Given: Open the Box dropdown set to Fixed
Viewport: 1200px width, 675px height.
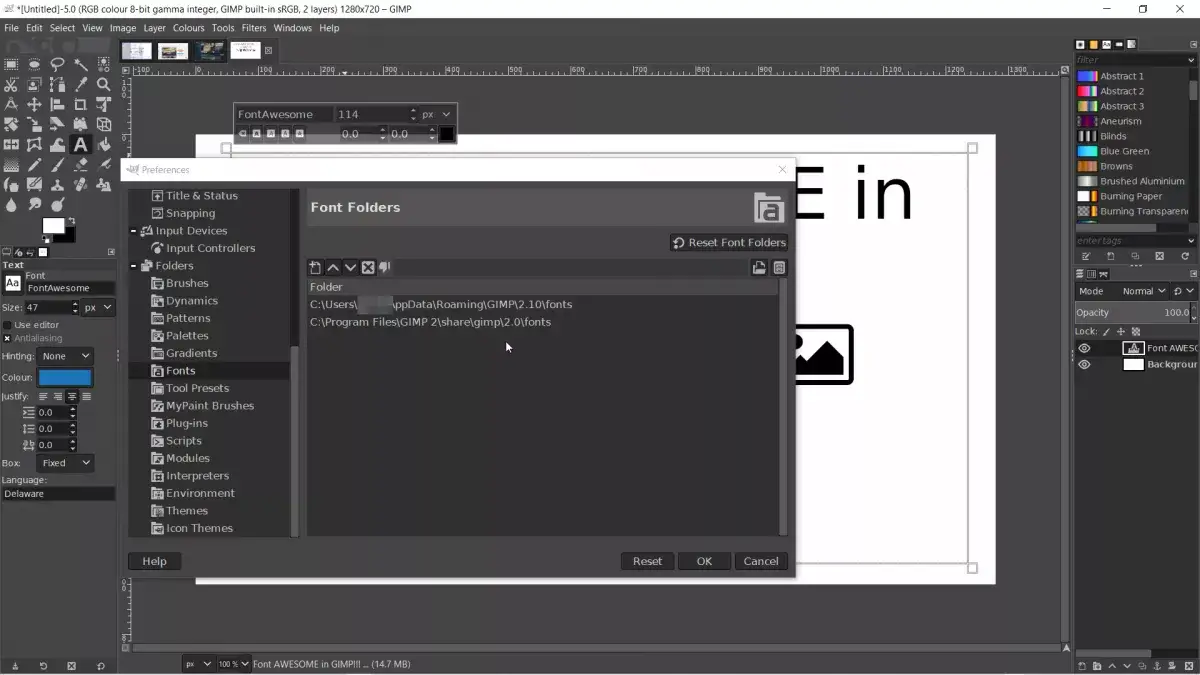Looking at the screenshot, I should (x=65, y=463).
